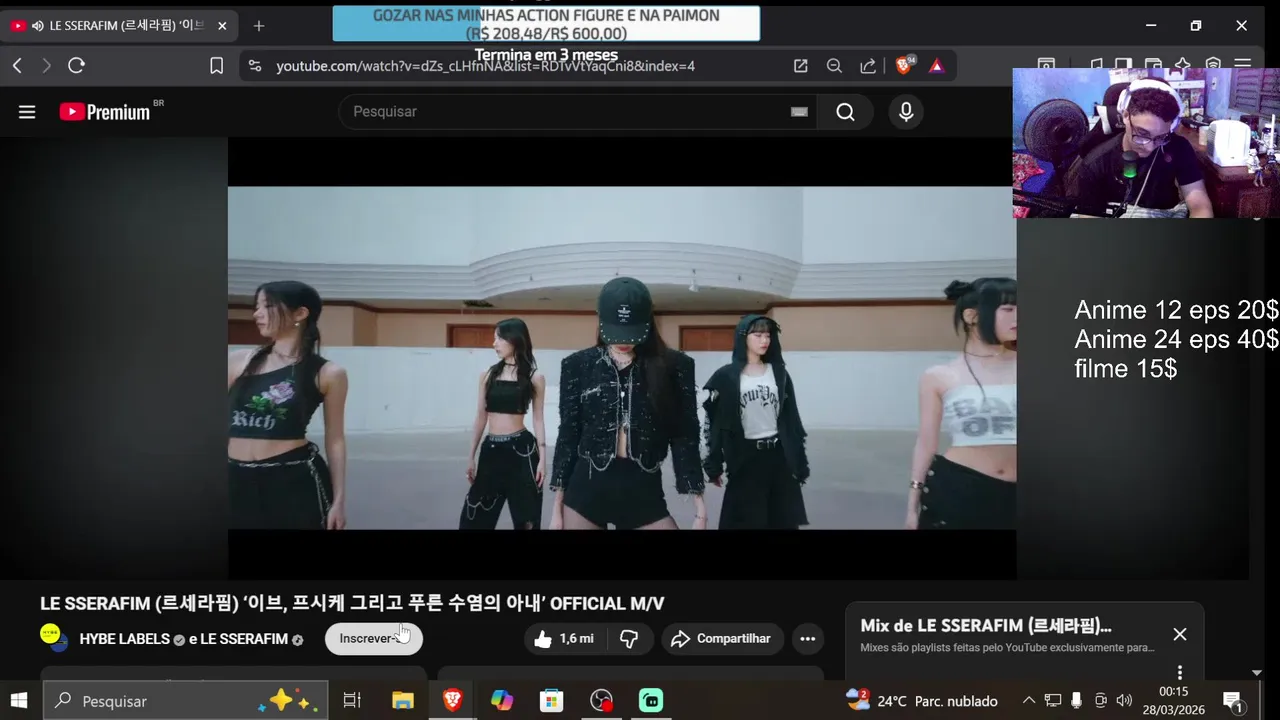Open Brave Rewards triangle icon
Viewport: 1280px width, 720px height.
click(x=936, y=66)
